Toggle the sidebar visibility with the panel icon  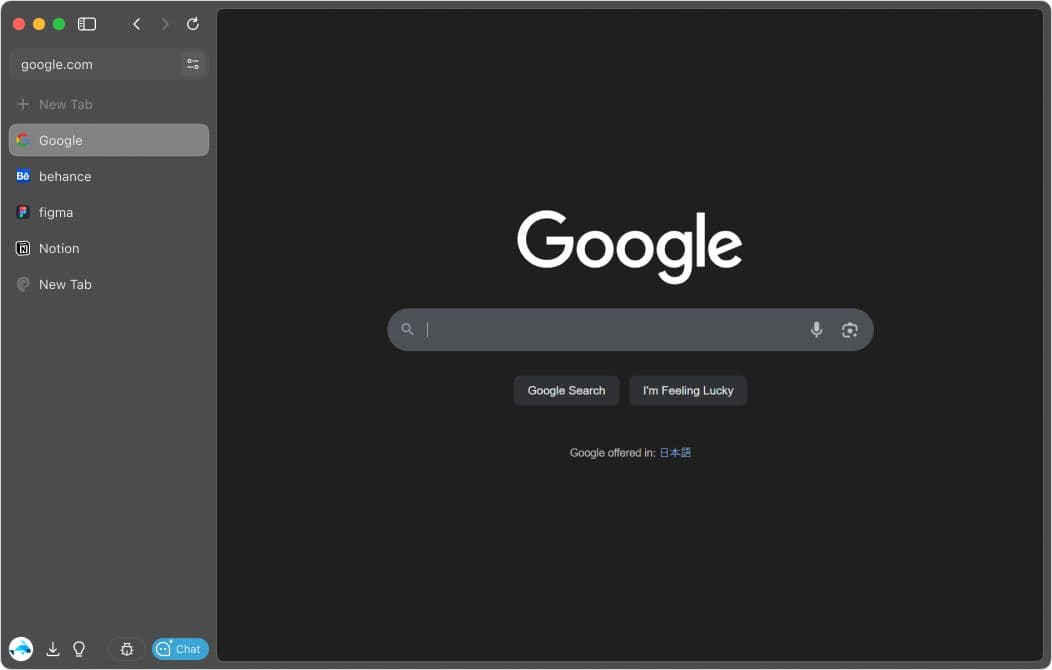pos(86,24)
